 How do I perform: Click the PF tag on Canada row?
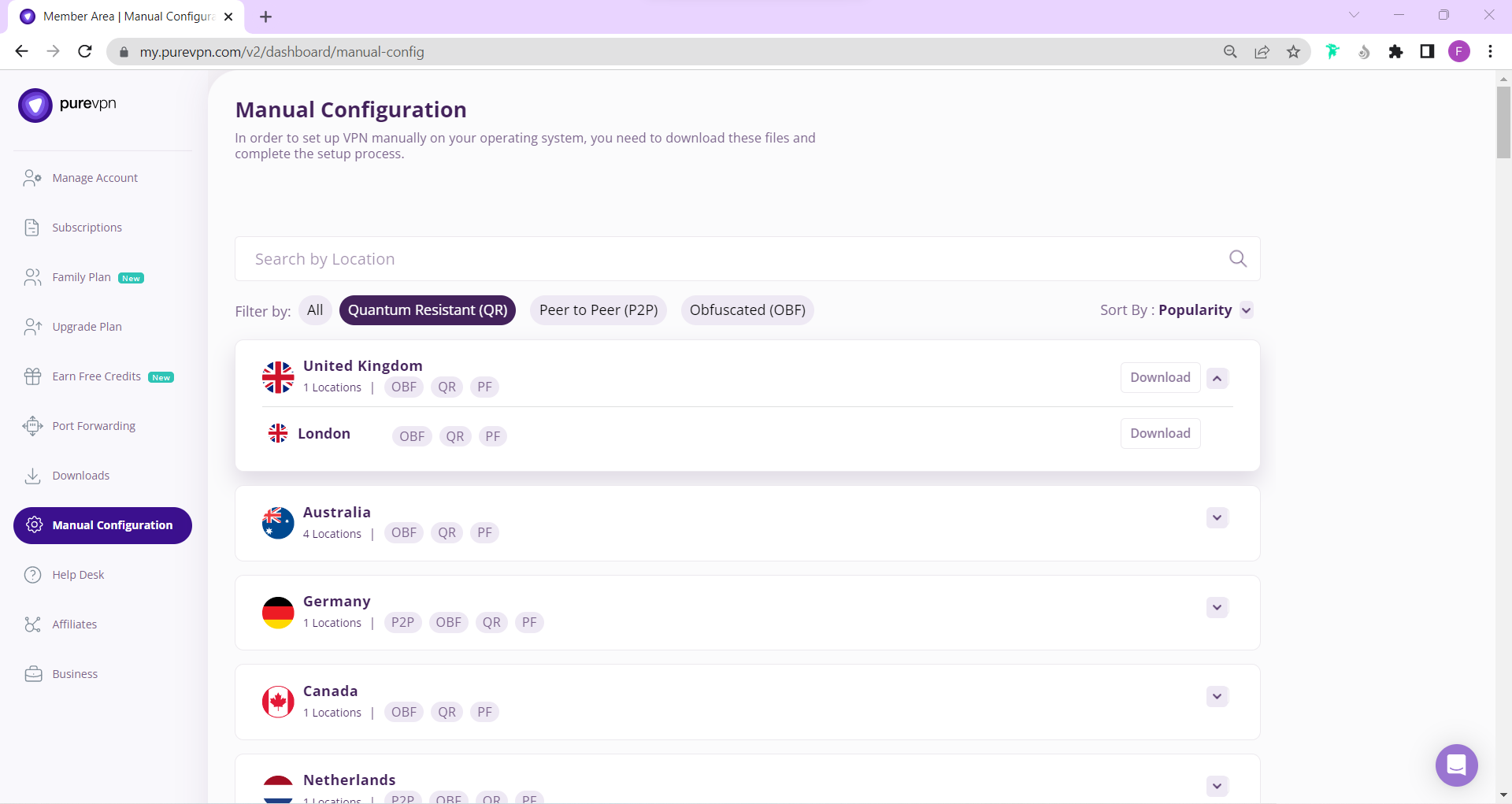coord(484,712)
